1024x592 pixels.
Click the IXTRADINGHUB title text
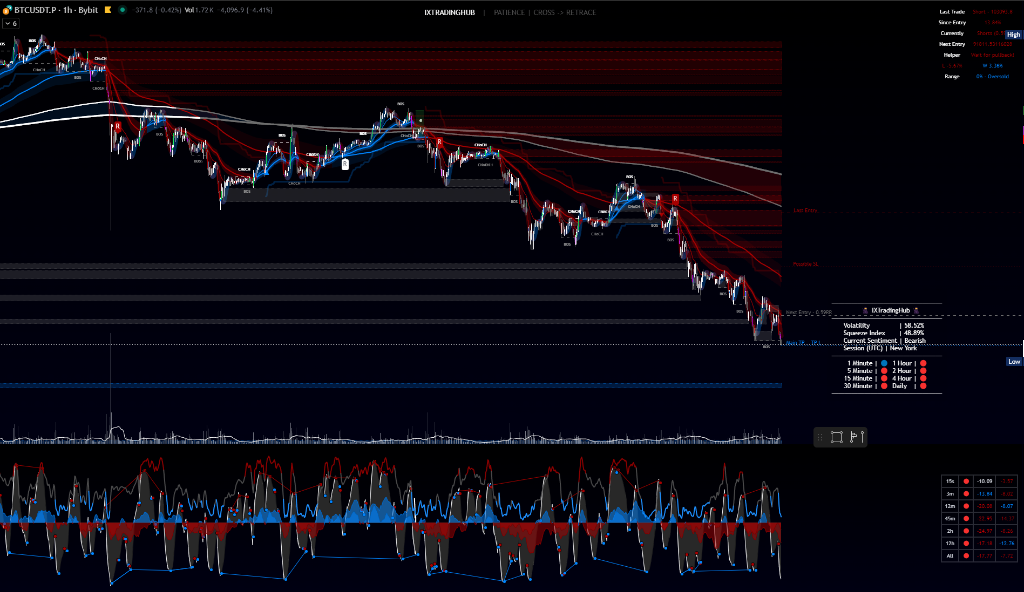449,12
